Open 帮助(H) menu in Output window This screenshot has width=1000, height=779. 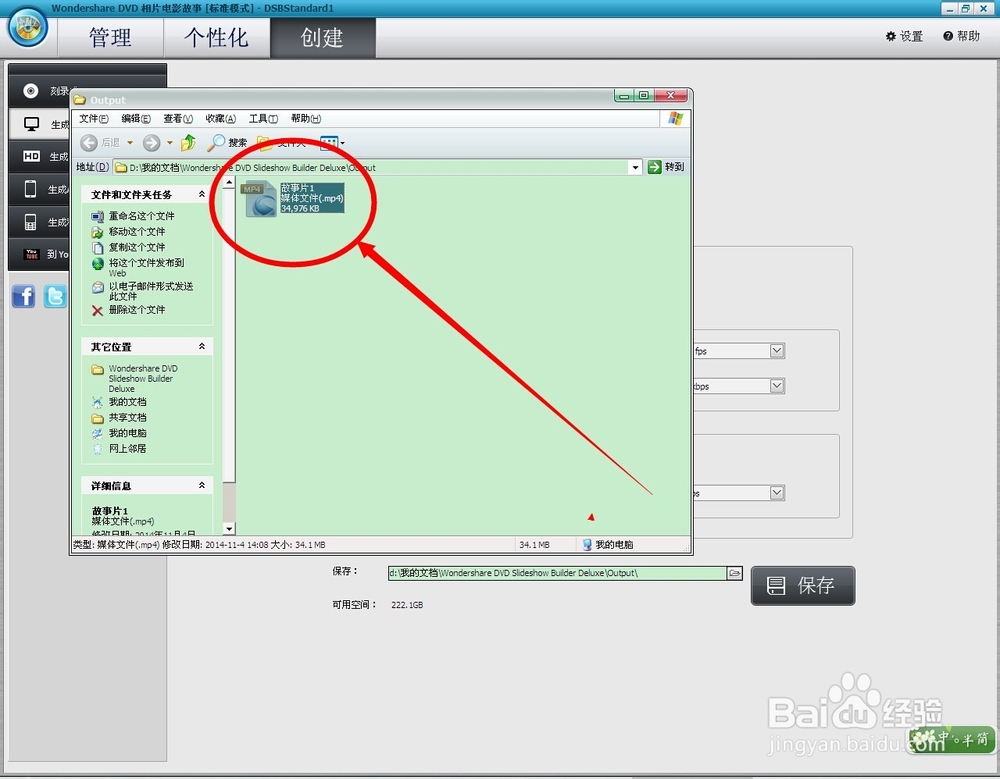[x=306, y=119]
